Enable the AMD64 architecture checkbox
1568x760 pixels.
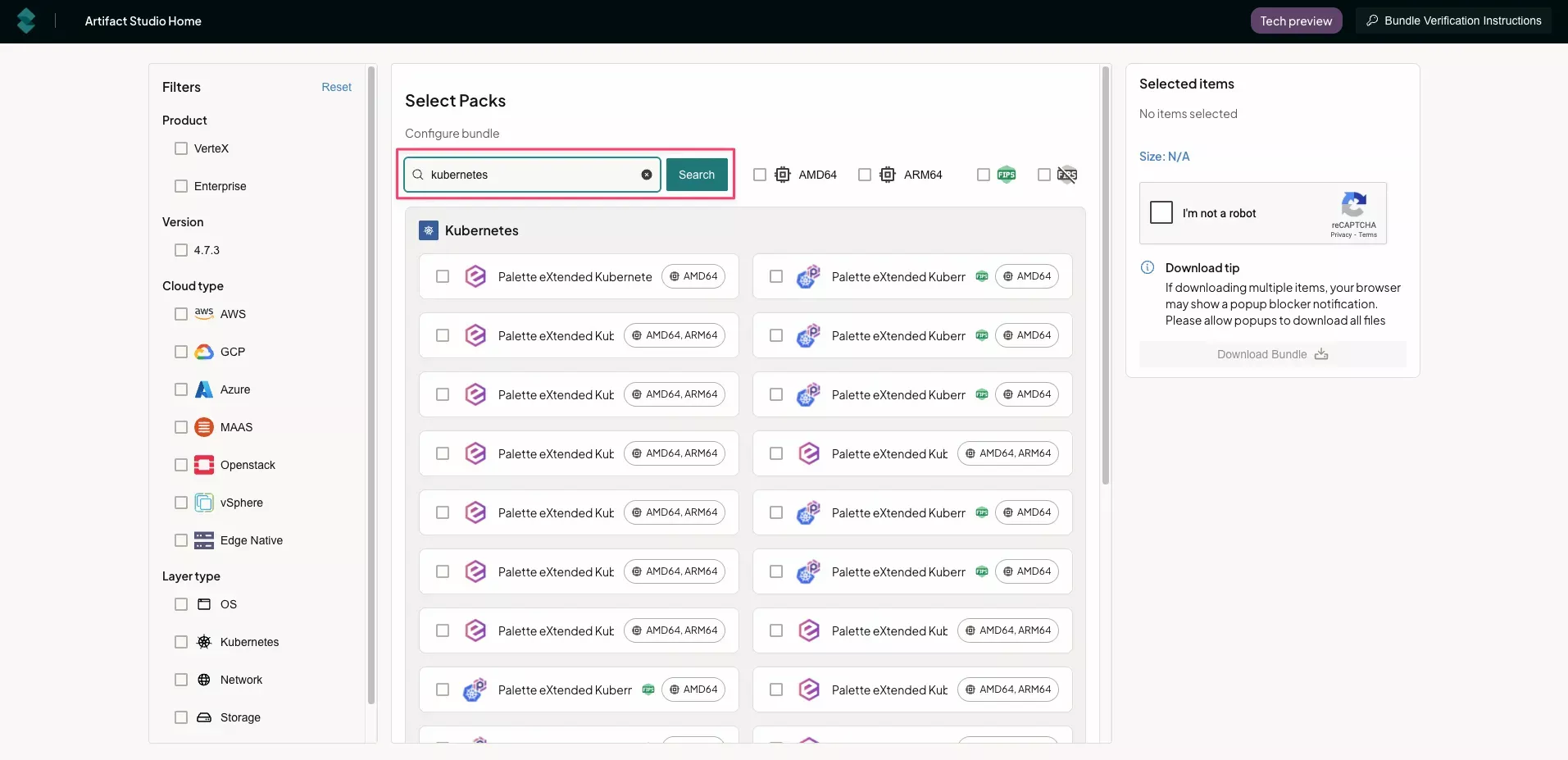pos(760,174)
